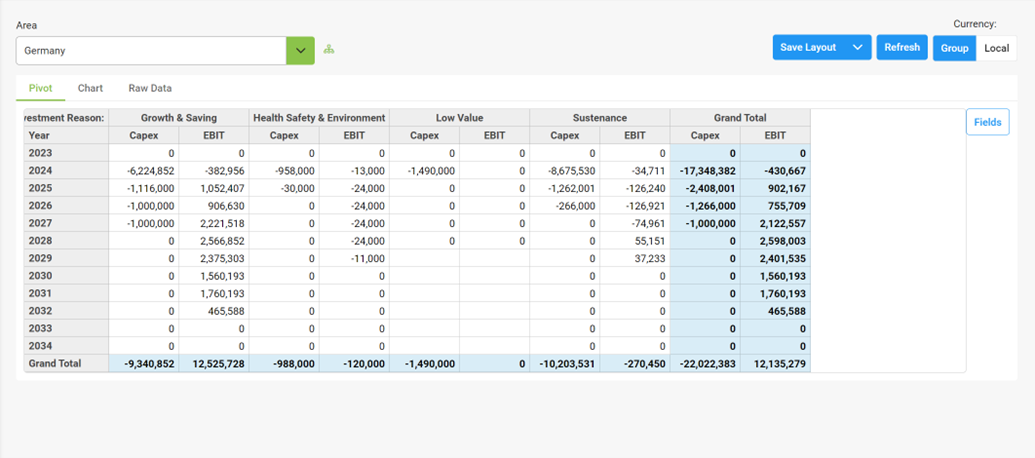Click the 2,401,535 total EBIT cell
Image resolution: width=1035 pixels, height=458 pixels.
pyautogui.click(x=776, y=258)
